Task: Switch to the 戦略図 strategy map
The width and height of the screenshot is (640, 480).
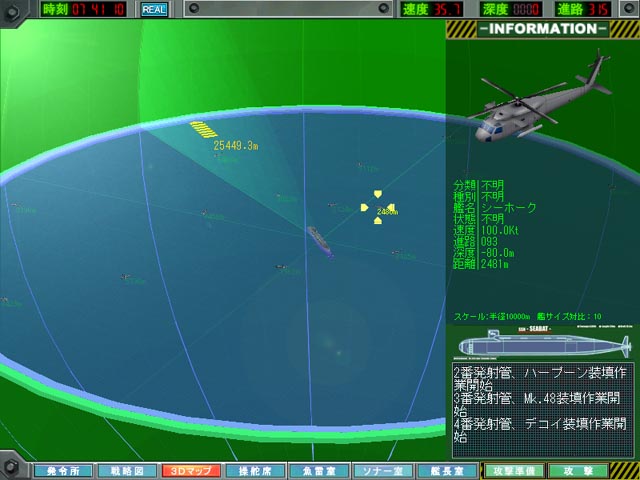Action: pyautogui.click(x=127, y=471)
